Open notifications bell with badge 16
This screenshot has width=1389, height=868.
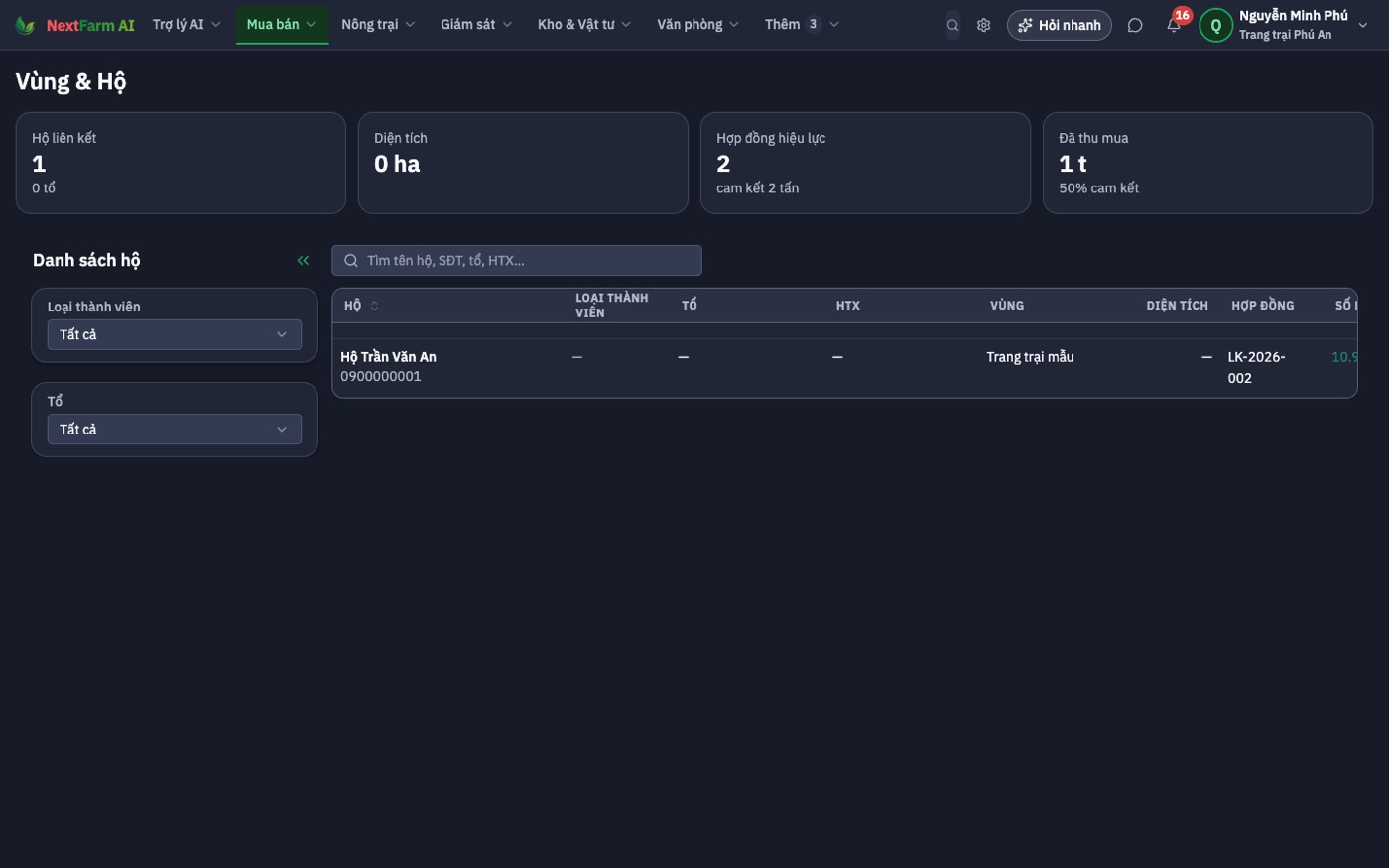(x=1174, y=24)
